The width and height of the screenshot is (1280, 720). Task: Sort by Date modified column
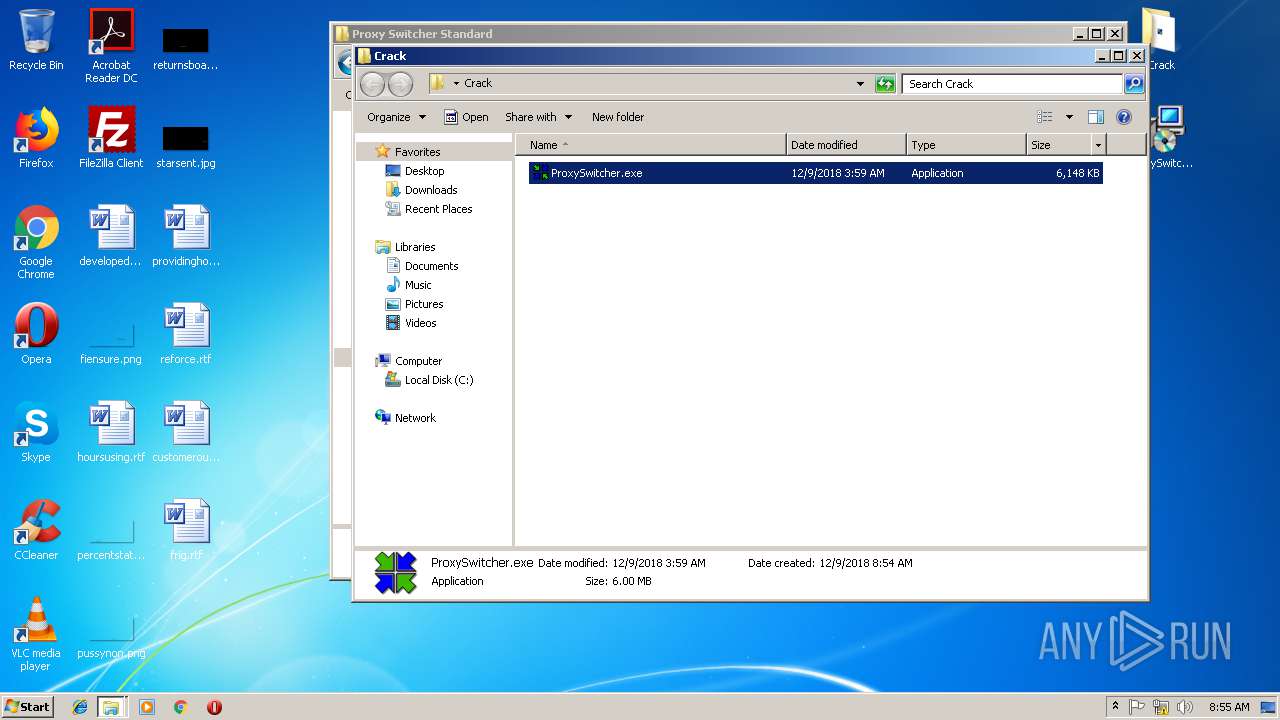(846, 145)
